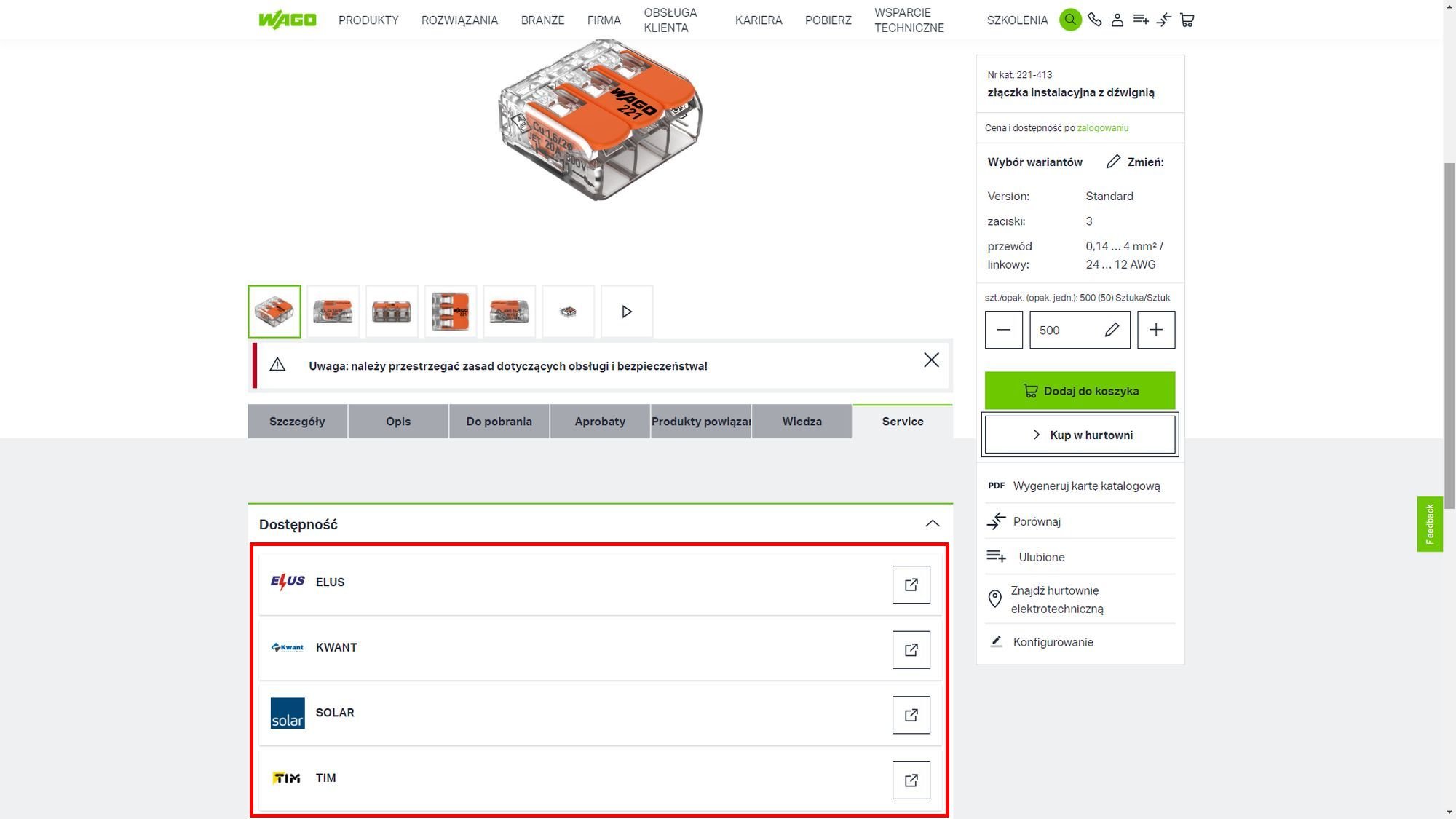Click Kup w hurtowni button

tap(1080, 435)
